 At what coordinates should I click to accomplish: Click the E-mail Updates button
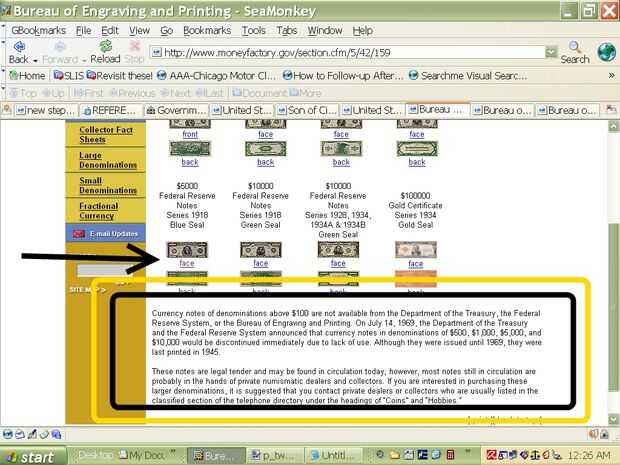106,233
